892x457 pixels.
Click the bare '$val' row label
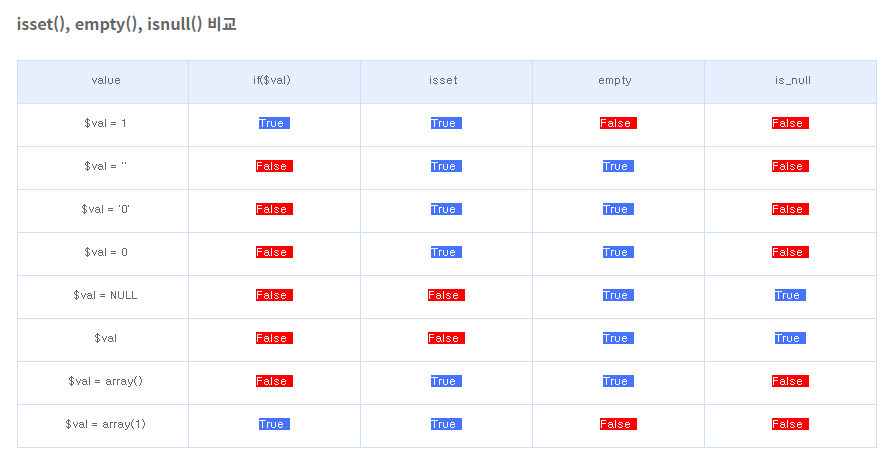[105, 338]
